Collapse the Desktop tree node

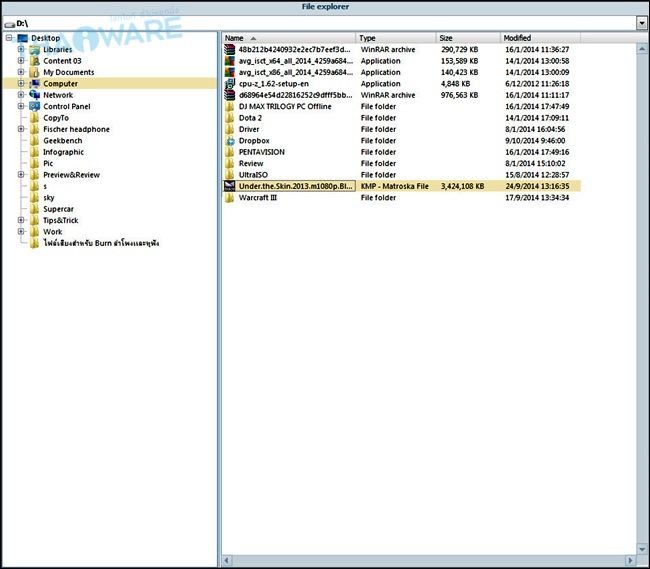tap(9, 38)
